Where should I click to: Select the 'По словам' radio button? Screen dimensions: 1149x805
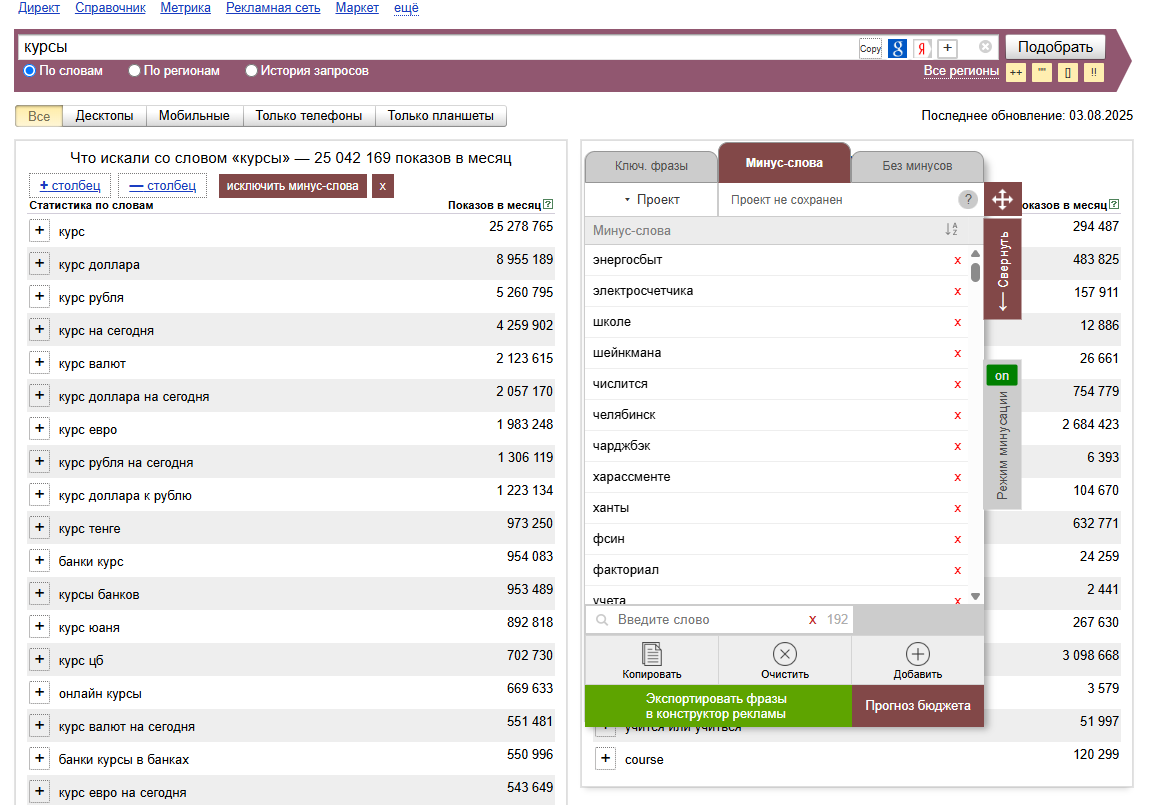coord(30,71)
